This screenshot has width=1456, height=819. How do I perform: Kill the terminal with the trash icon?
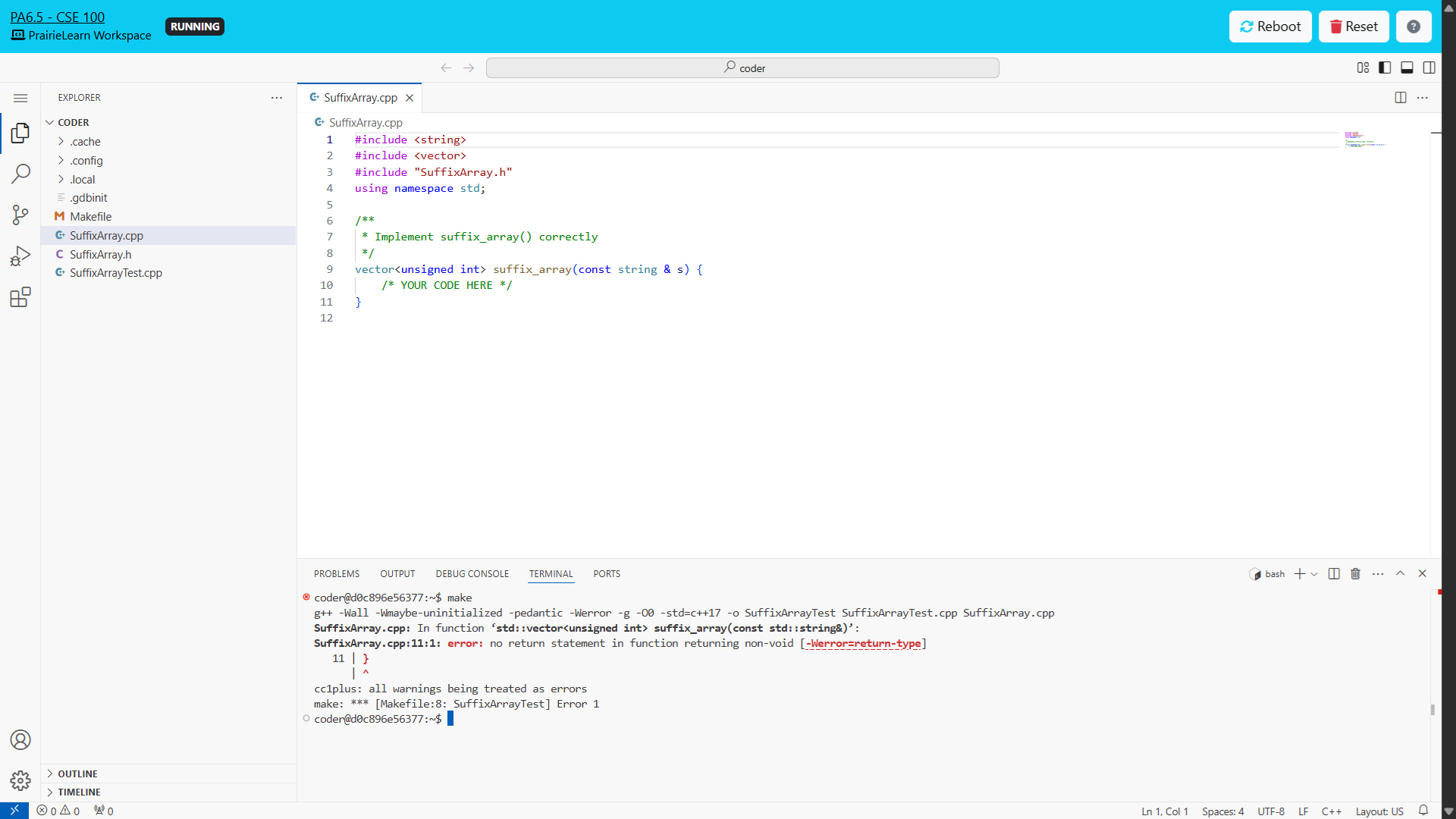[x=1356, y=574]
